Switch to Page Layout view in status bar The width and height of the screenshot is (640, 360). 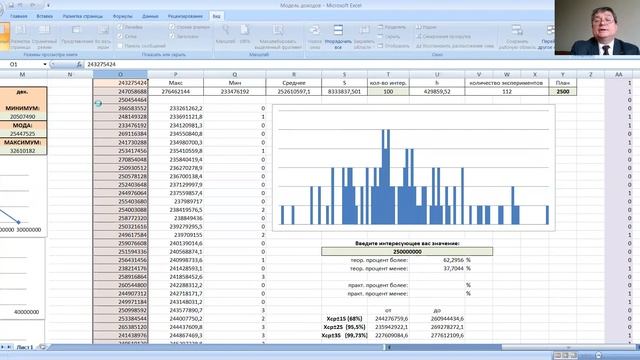click(566, 356)
